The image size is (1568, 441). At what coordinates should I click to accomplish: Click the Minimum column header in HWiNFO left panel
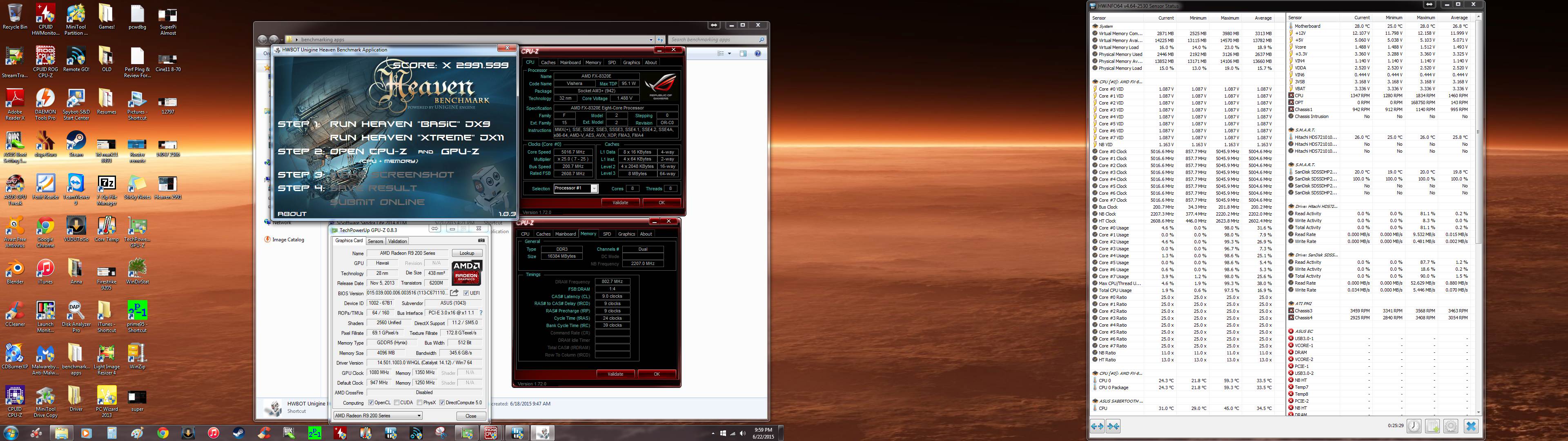pos(1198,18)
